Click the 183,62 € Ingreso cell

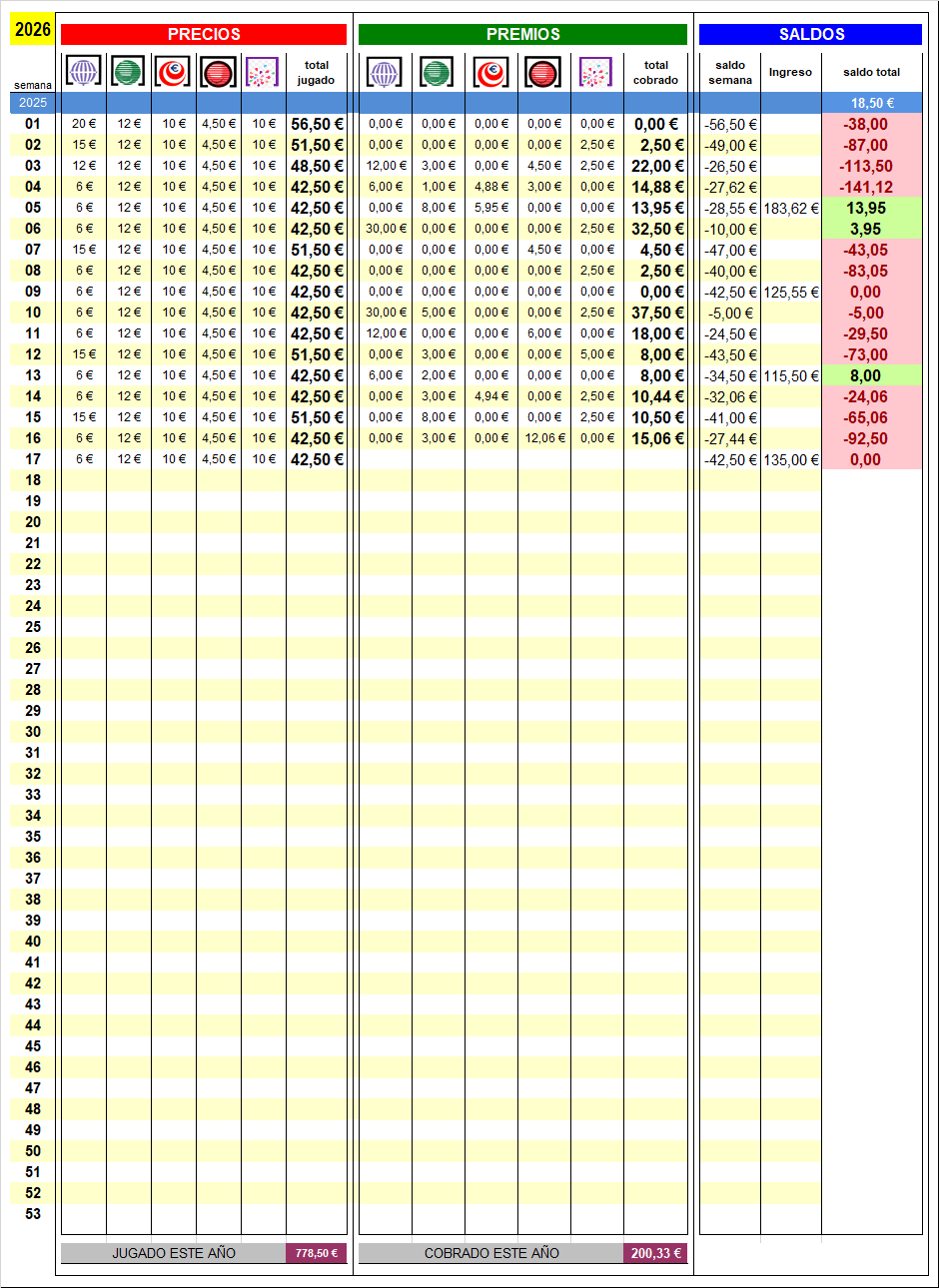click(790, 209)
